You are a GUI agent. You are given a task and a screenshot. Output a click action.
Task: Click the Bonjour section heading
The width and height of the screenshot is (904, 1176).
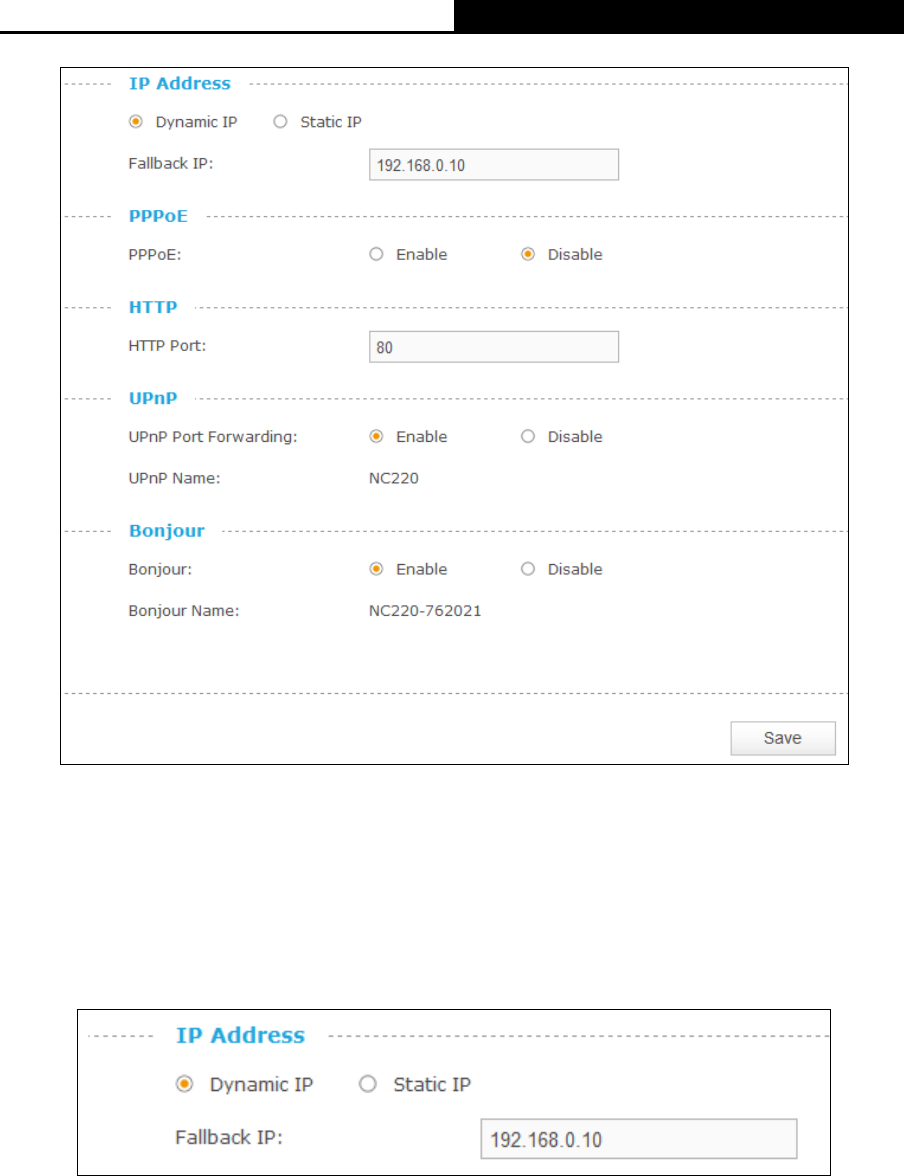click(167, 531)
